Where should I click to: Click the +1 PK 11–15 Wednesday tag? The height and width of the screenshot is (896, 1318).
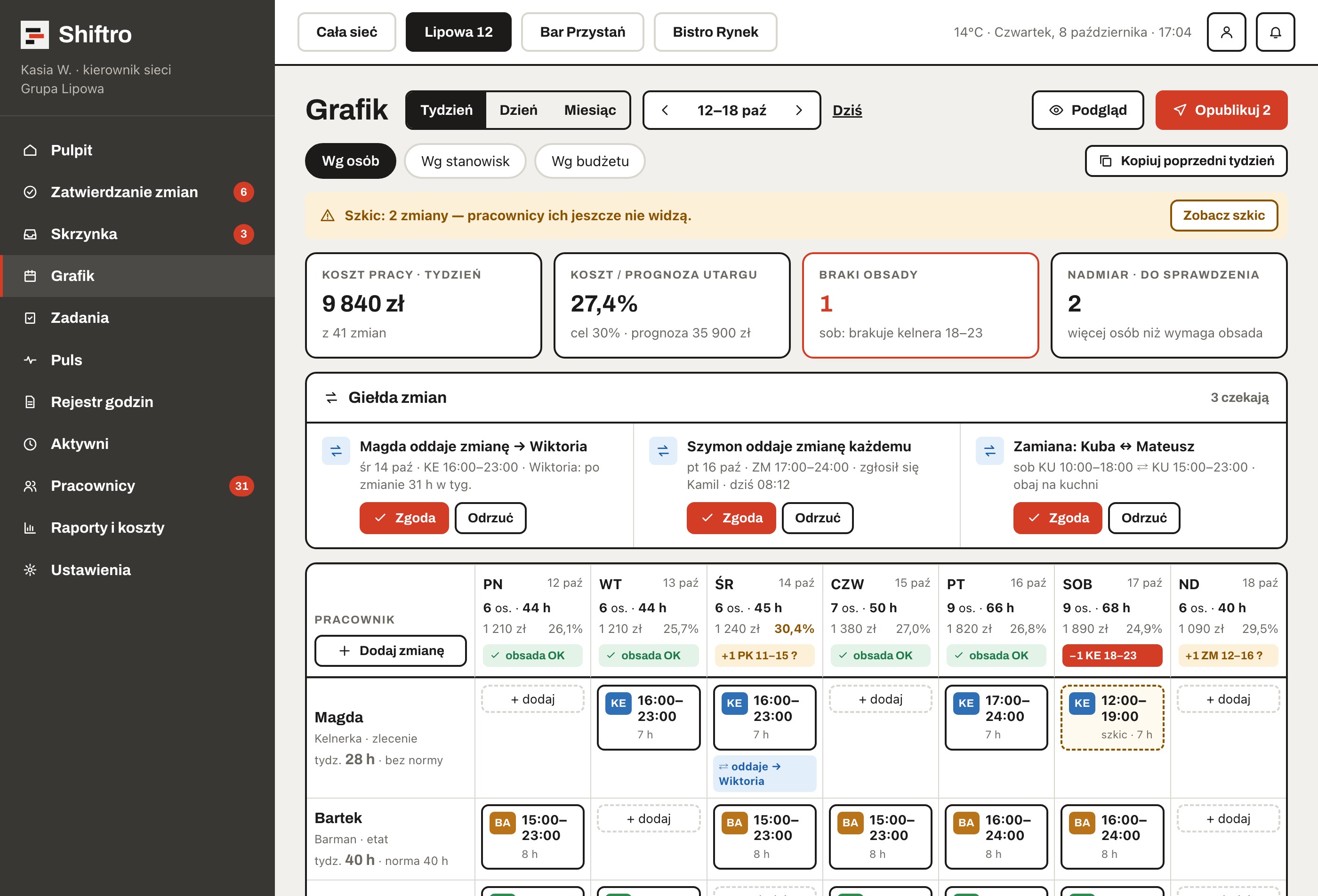pyautogui.click(x=764, y=656)
